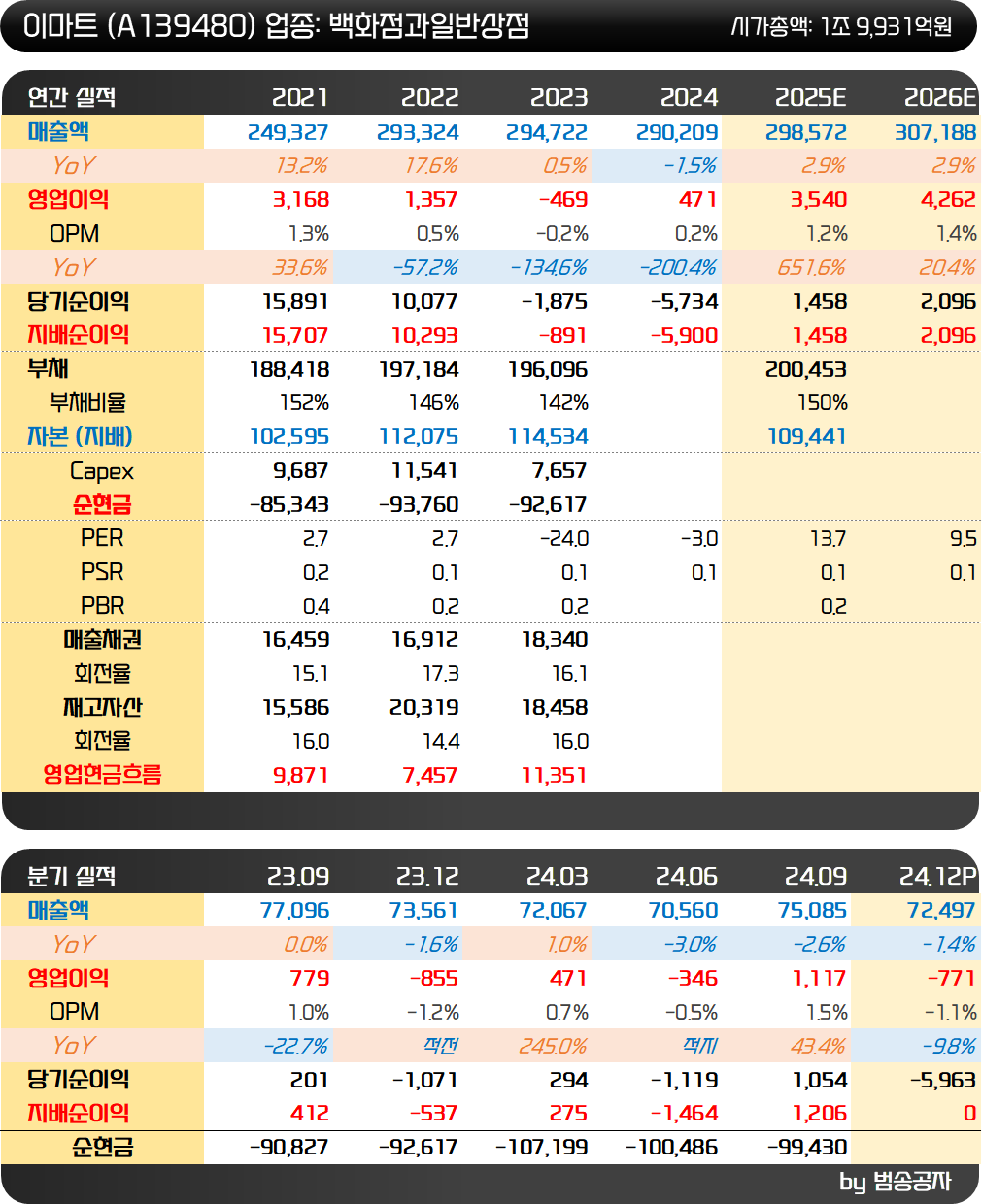Click the quarterly operating profit value 1,117
Viewport: 982px width, 1204px height.
point(819,978)
